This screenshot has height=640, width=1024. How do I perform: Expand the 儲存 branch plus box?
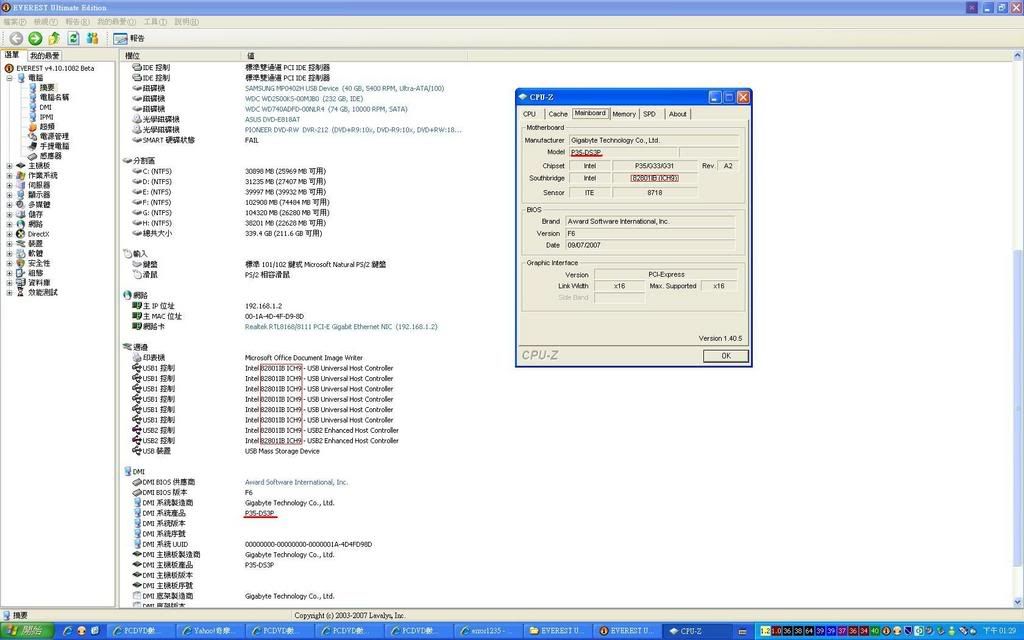[x=9, y=214]
